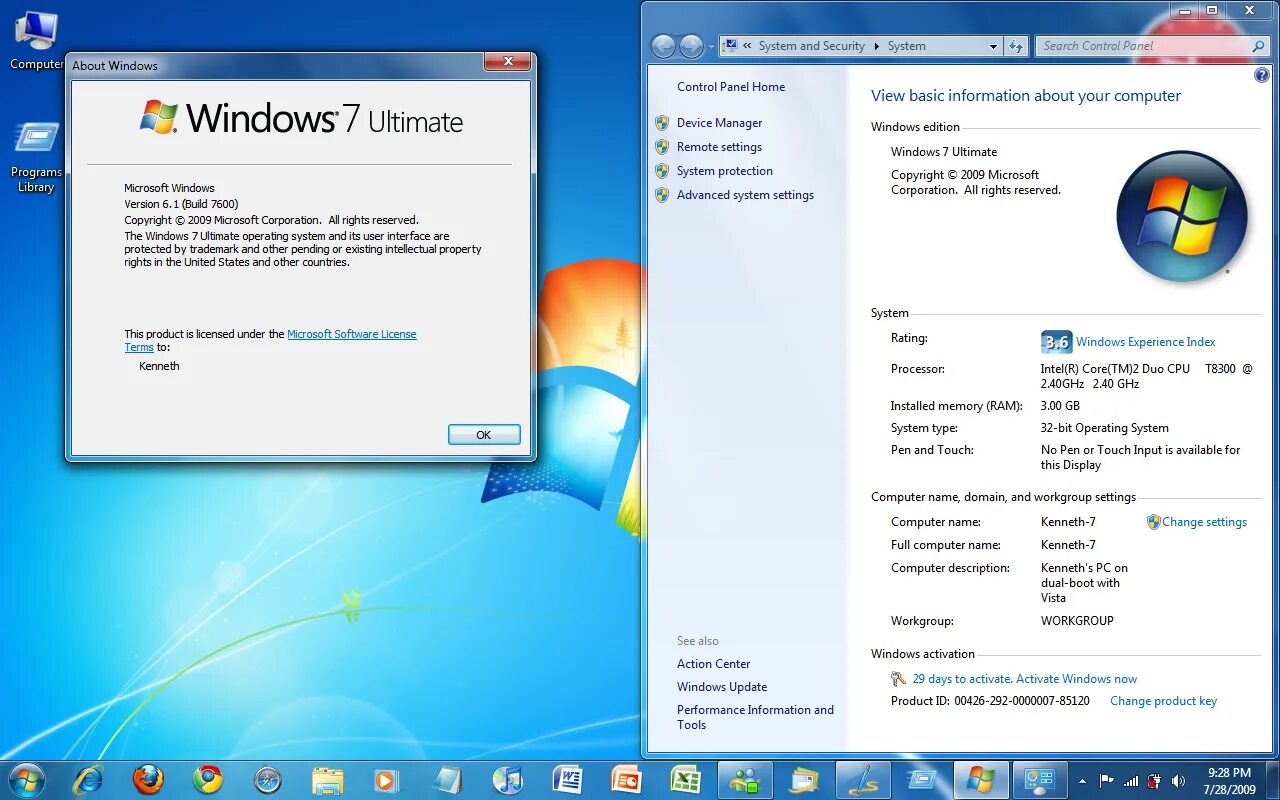Open the Microsoft Software License Terms link
This screenshot has width=1280, height=800.
(x=352, y=334)
